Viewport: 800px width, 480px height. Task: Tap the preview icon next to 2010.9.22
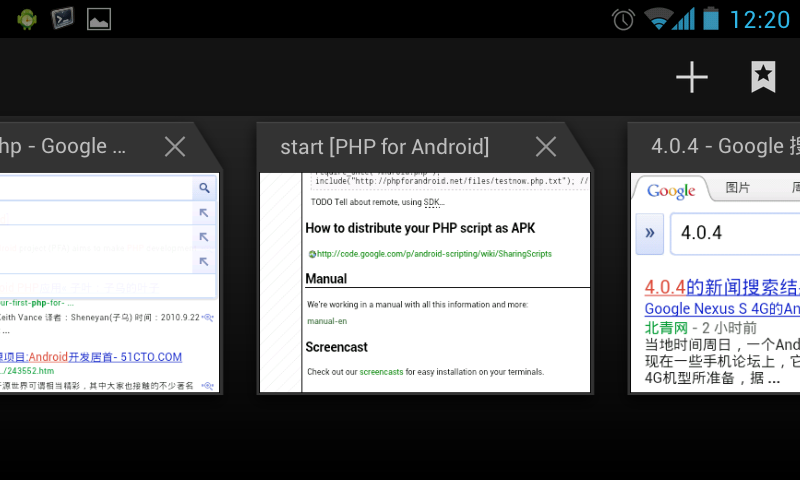[x=208, y=317]
